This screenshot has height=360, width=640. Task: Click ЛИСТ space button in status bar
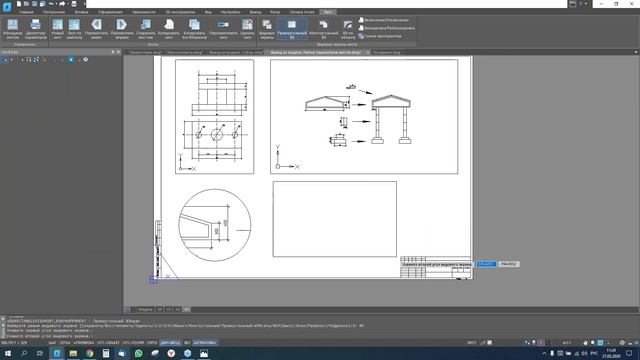click(x=471, y=343)
